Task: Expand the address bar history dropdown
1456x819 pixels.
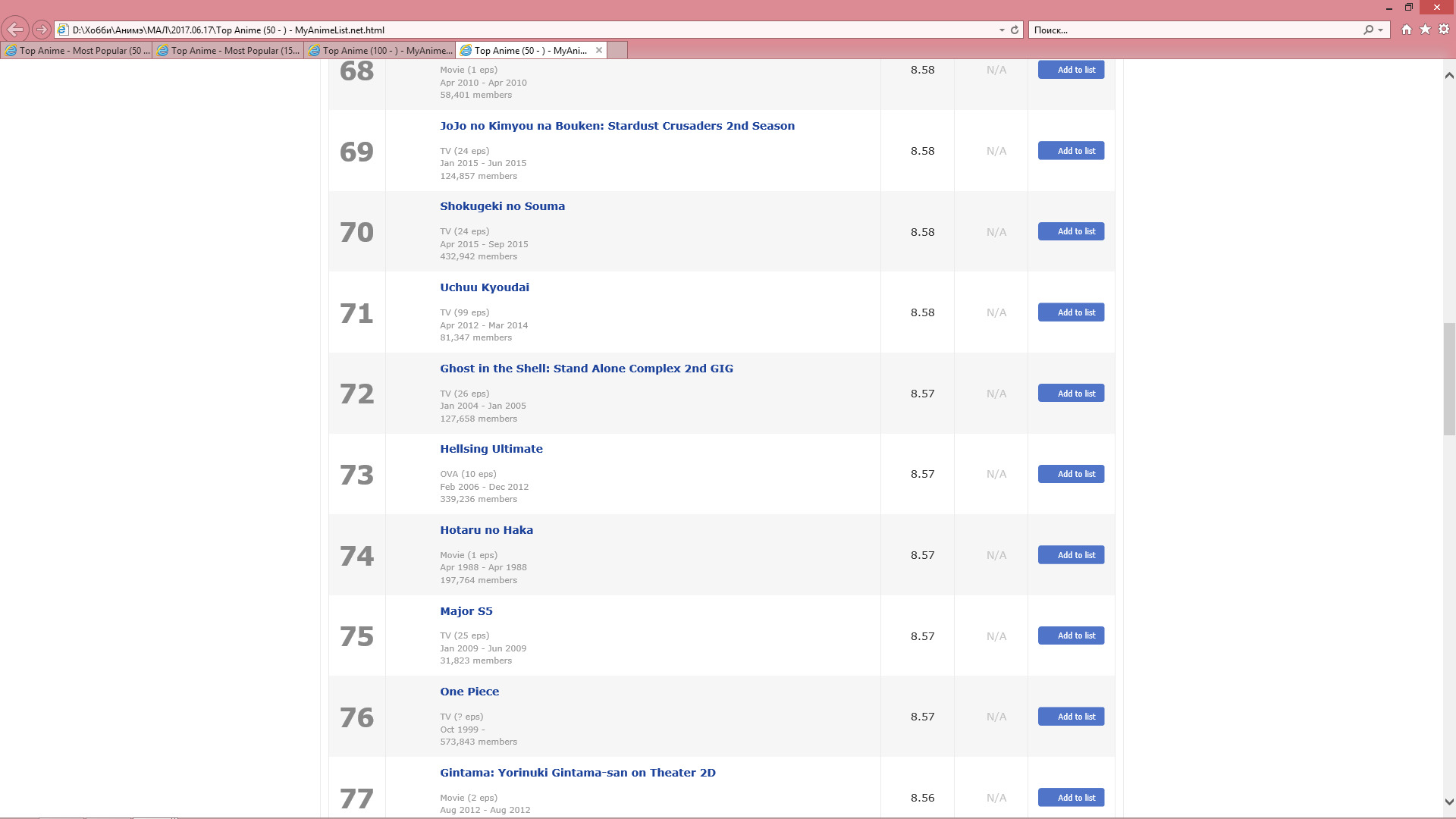Action: [x=1002, y=30]
